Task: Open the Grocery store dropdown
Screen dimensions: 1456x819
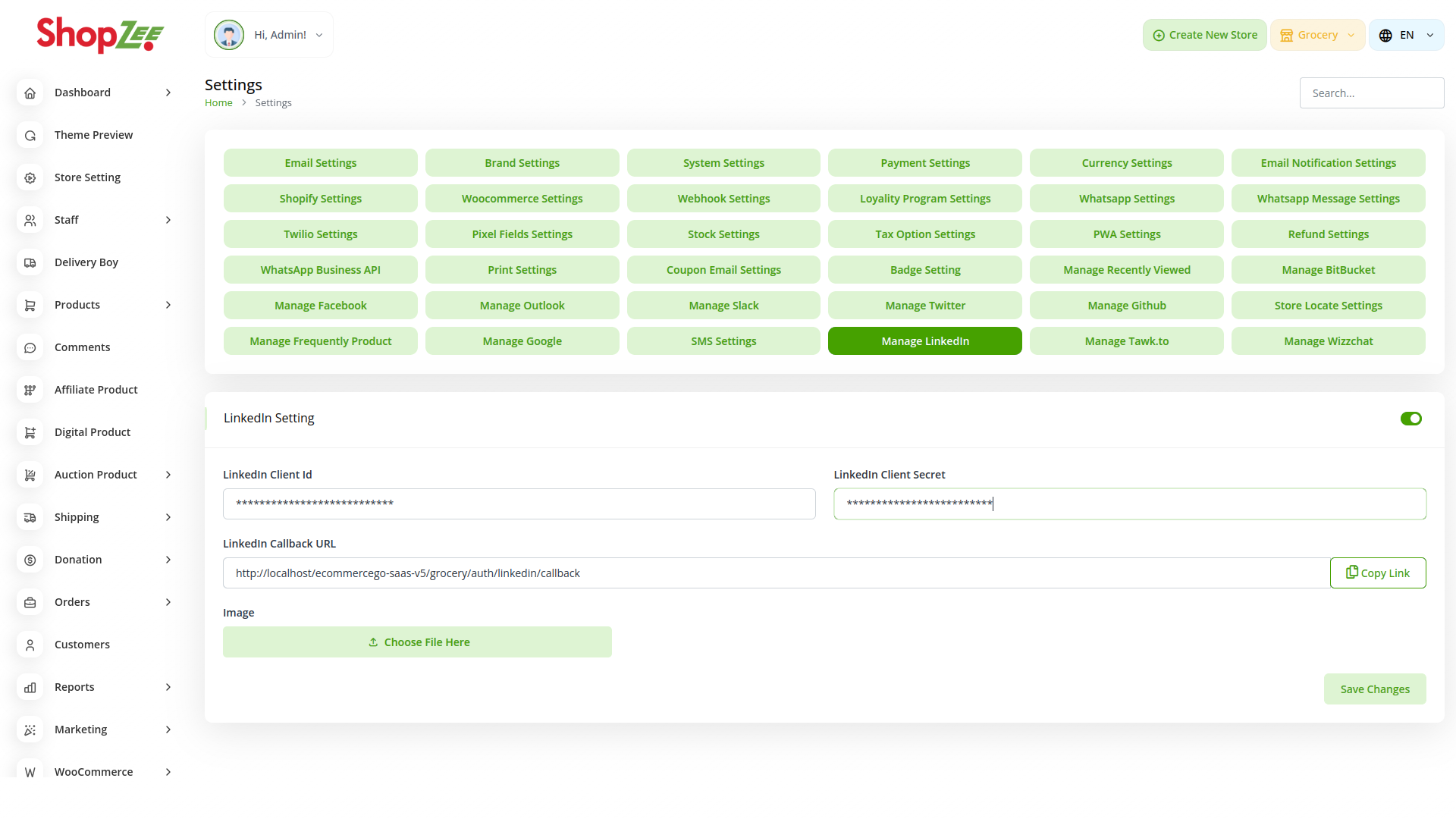Action: coord(1317,35)
